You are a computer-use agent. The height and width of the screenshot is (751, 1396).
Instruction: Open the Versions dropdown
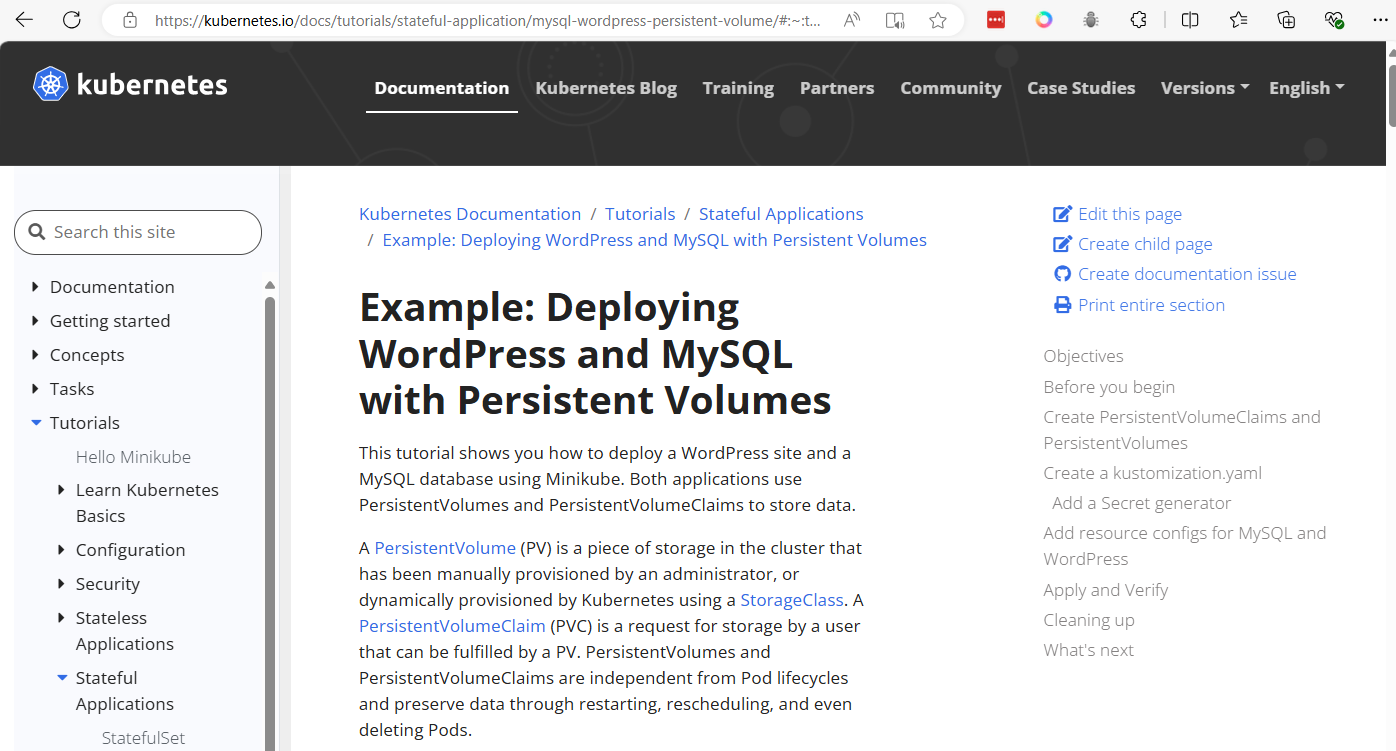tap(1205, 88)
